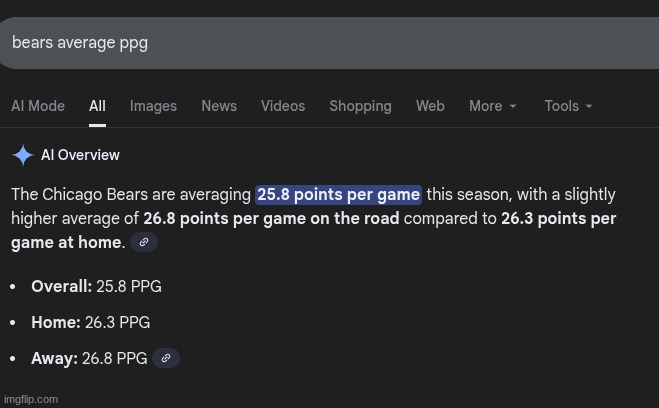Click the AI Overview heading label

(80, 155)
